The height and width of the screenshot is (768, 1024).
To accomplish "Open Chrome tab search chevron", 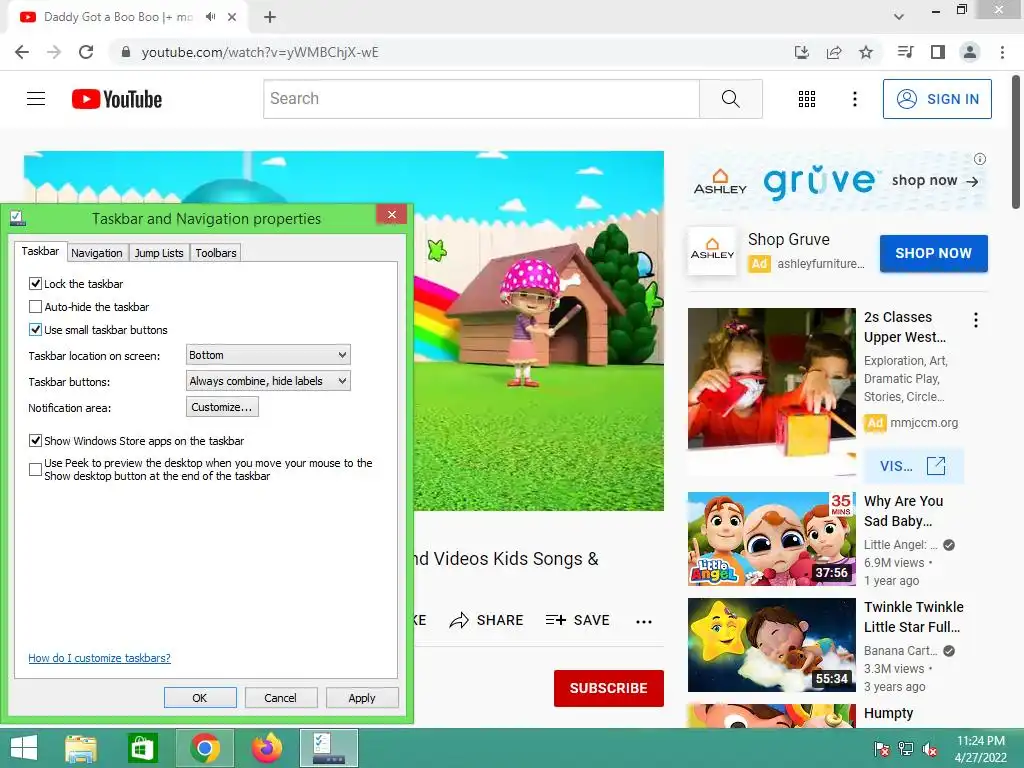I will (899, 17).
